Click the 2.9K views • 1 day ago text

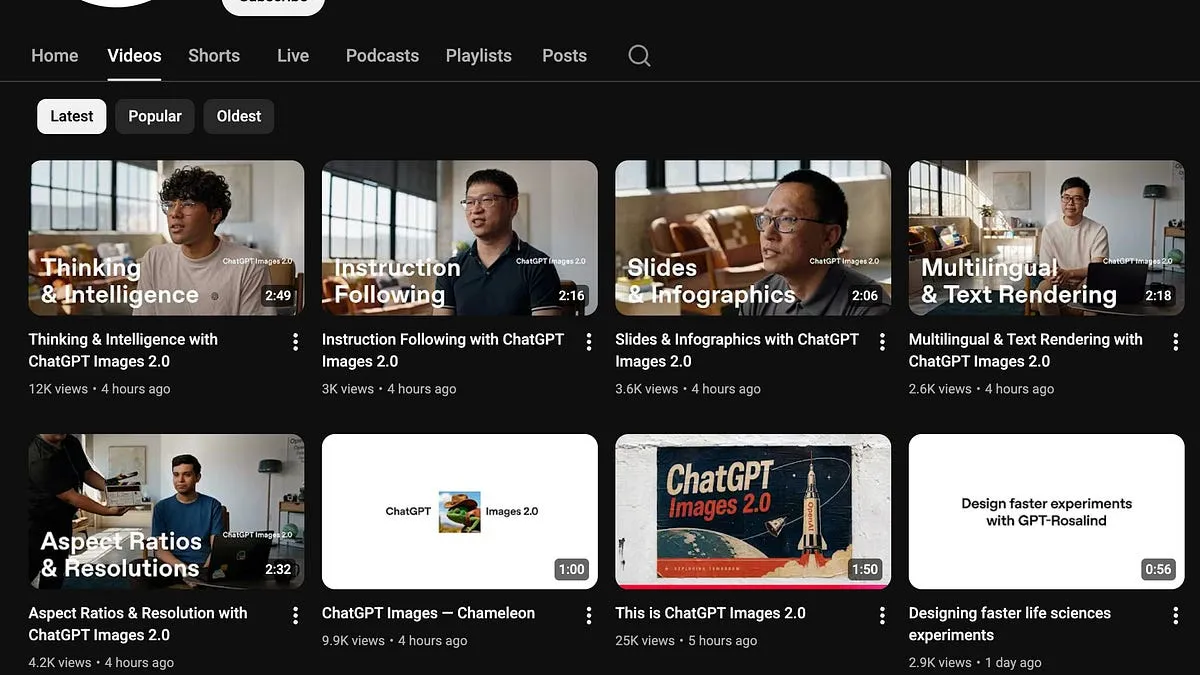(x=975, y=662)
